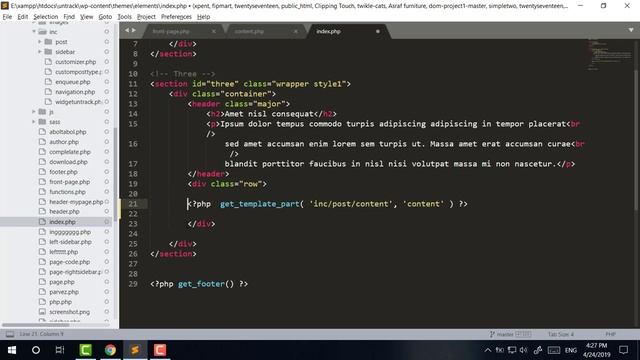Screen dimensions: 640x360
Task: Click git status circle next to customizer.php
Action: (x=107, y=62)
